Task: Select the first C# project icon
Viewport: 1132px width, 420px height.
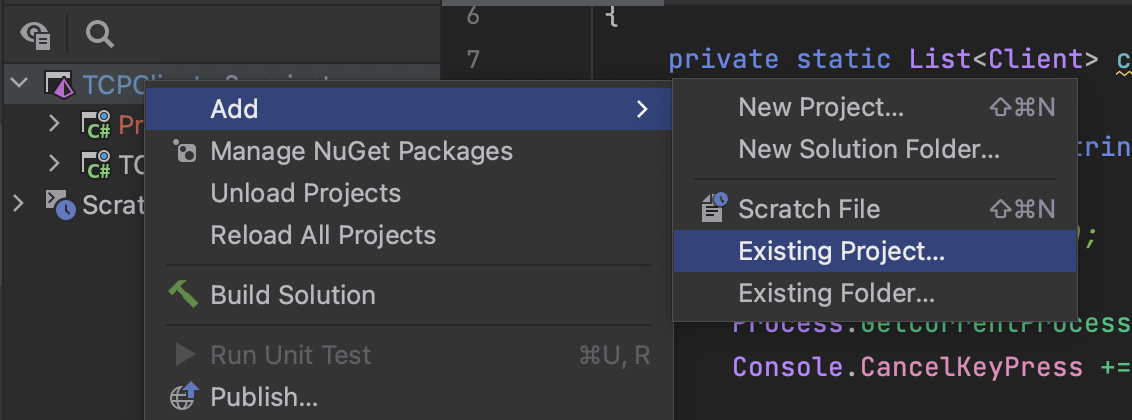Action: 95,125
